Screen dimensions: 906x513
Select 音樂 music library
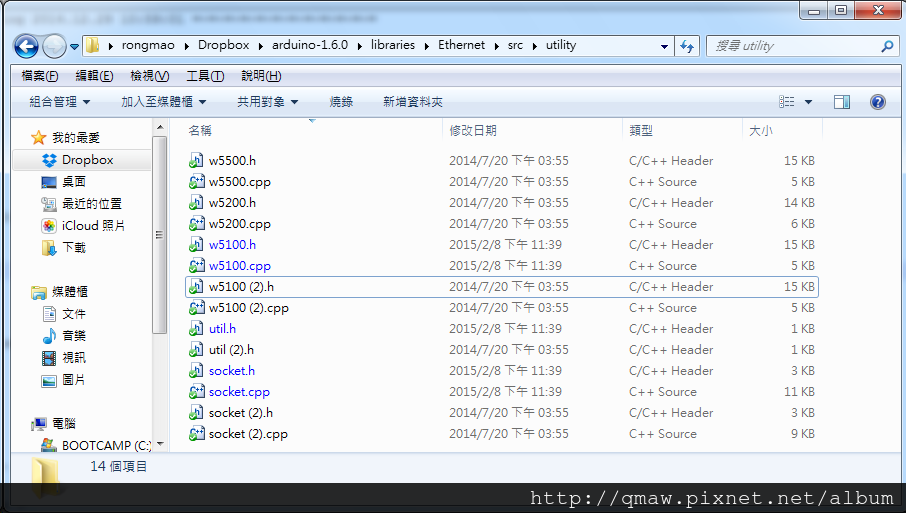(x=64, y=336)
